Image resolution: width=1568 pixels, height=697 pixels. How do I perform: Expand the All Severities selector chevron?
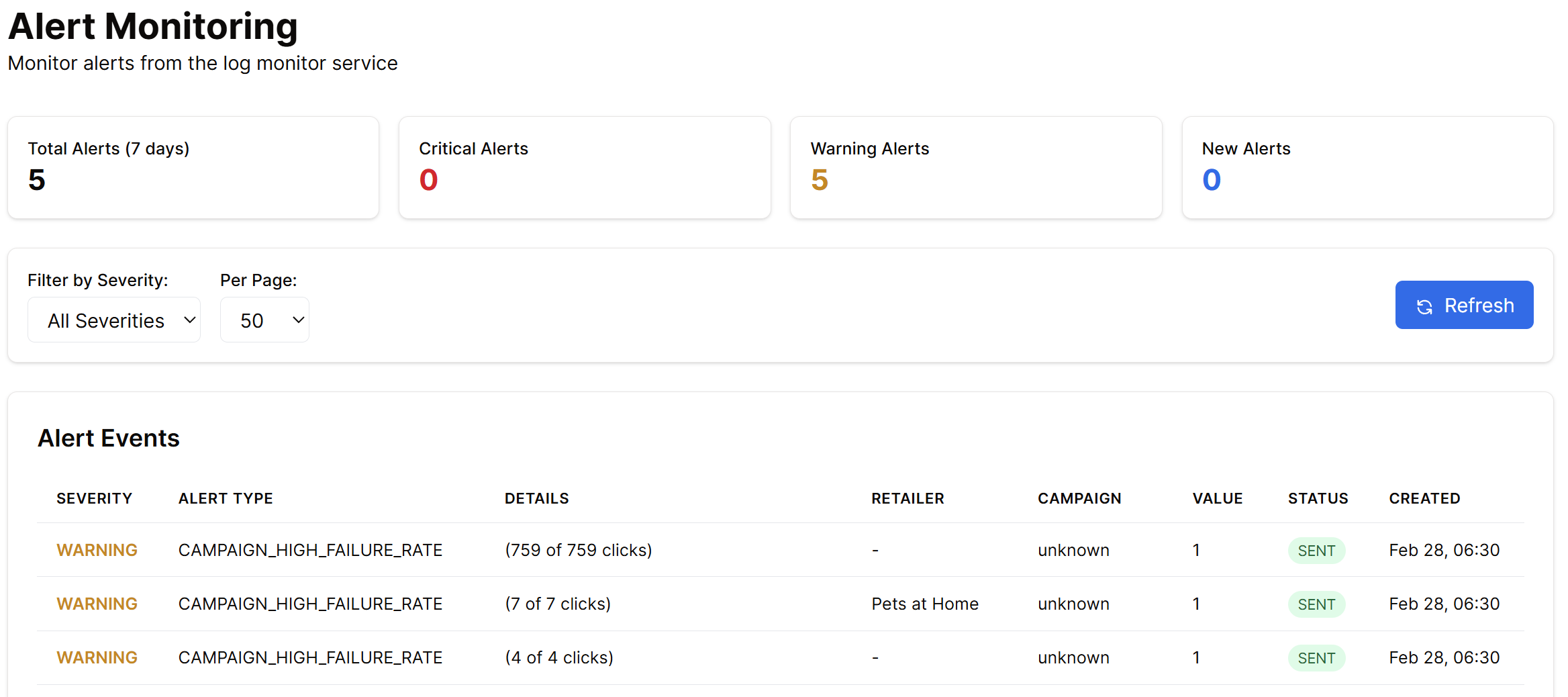click(189, 320)
